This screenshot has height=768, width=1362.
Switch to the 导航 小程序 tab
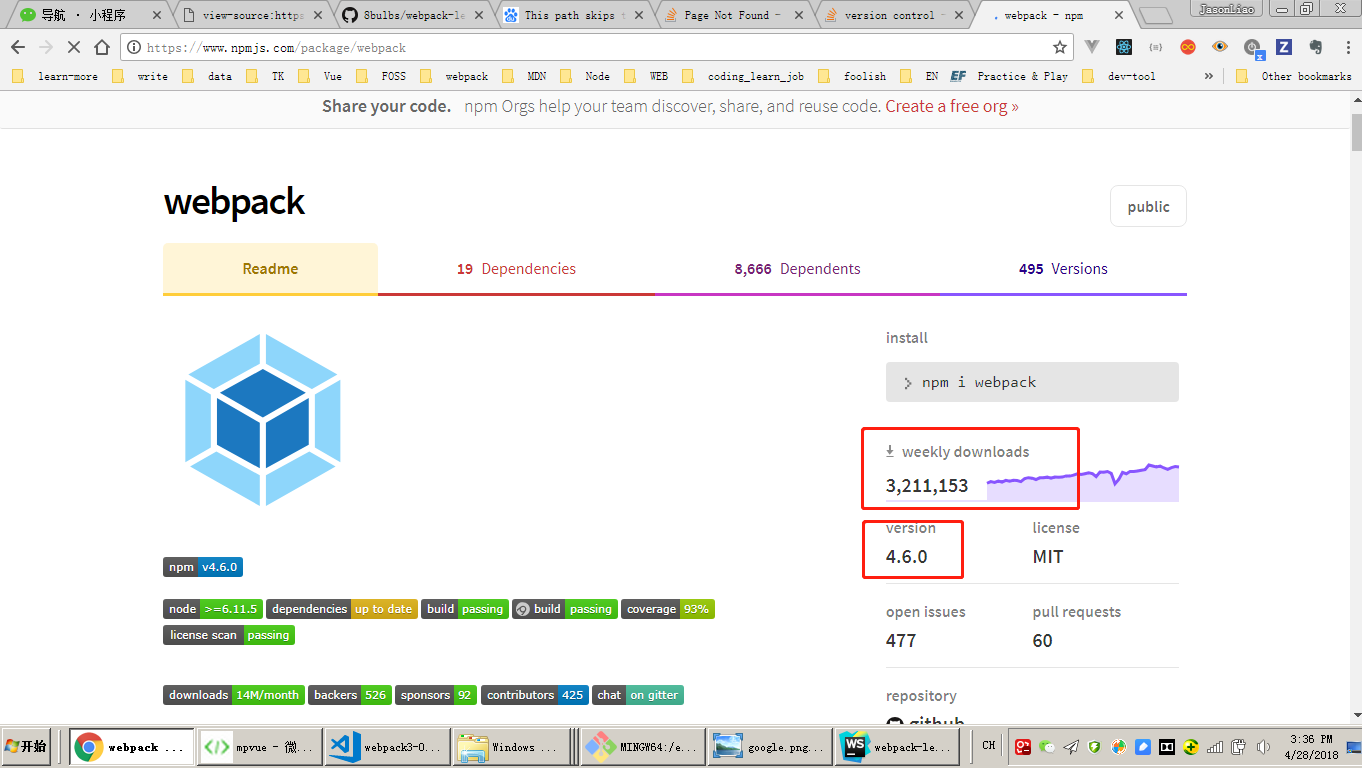click(x=91, y=15)
